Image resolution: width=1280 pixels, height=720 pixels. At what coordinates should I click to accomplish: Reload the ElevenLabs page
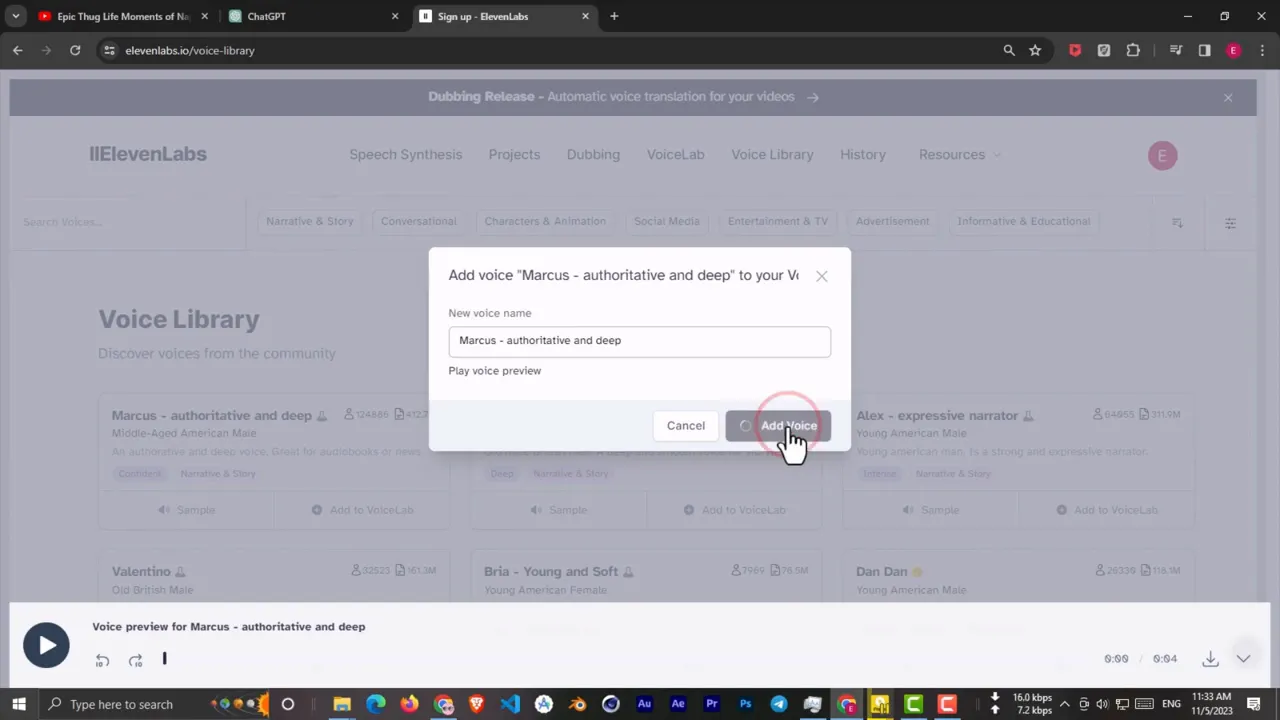pyautogui.click(x=75, y=51)
